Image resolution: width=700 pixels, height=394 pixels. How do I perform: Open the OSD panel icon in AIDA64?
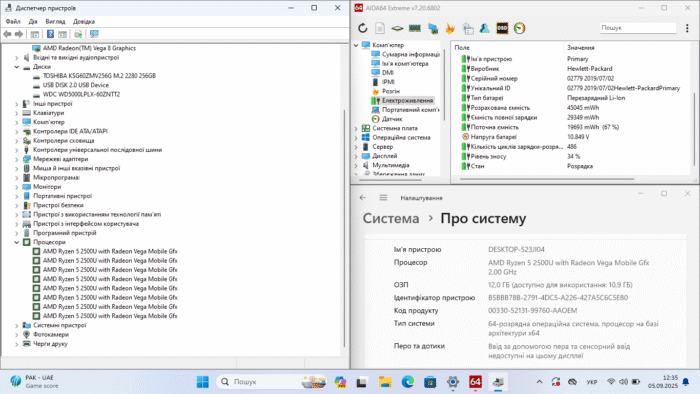coord(502,28)
